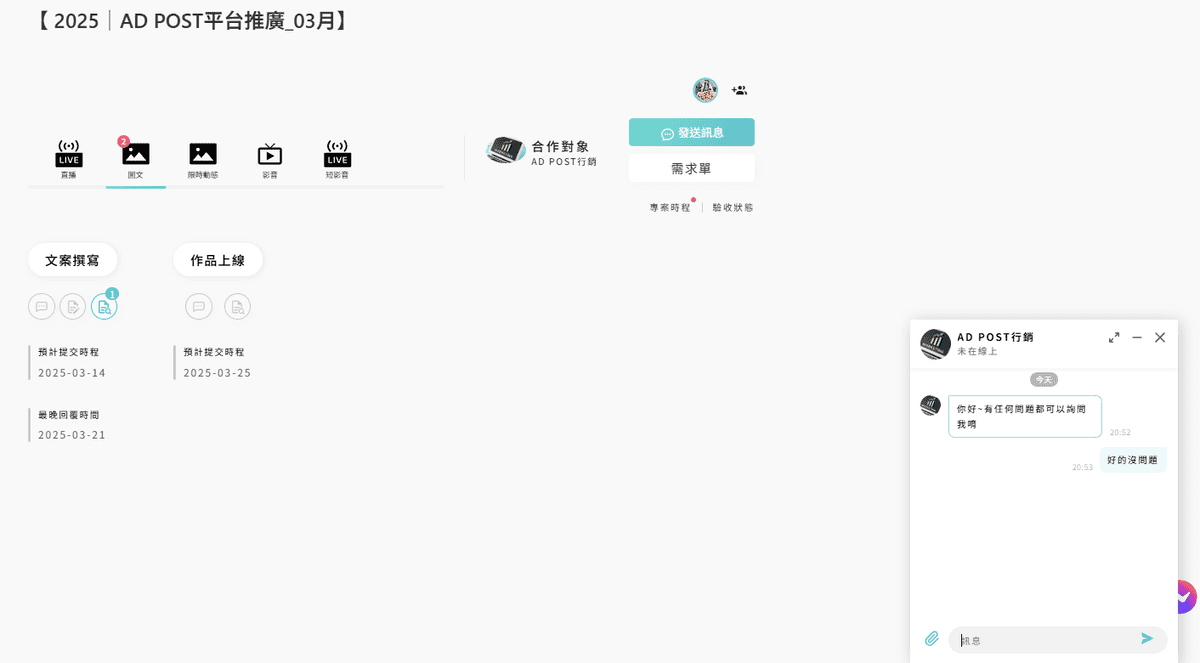The image size is (1200, 663).
Task: Click the add member icon
Action: [739, 90]
